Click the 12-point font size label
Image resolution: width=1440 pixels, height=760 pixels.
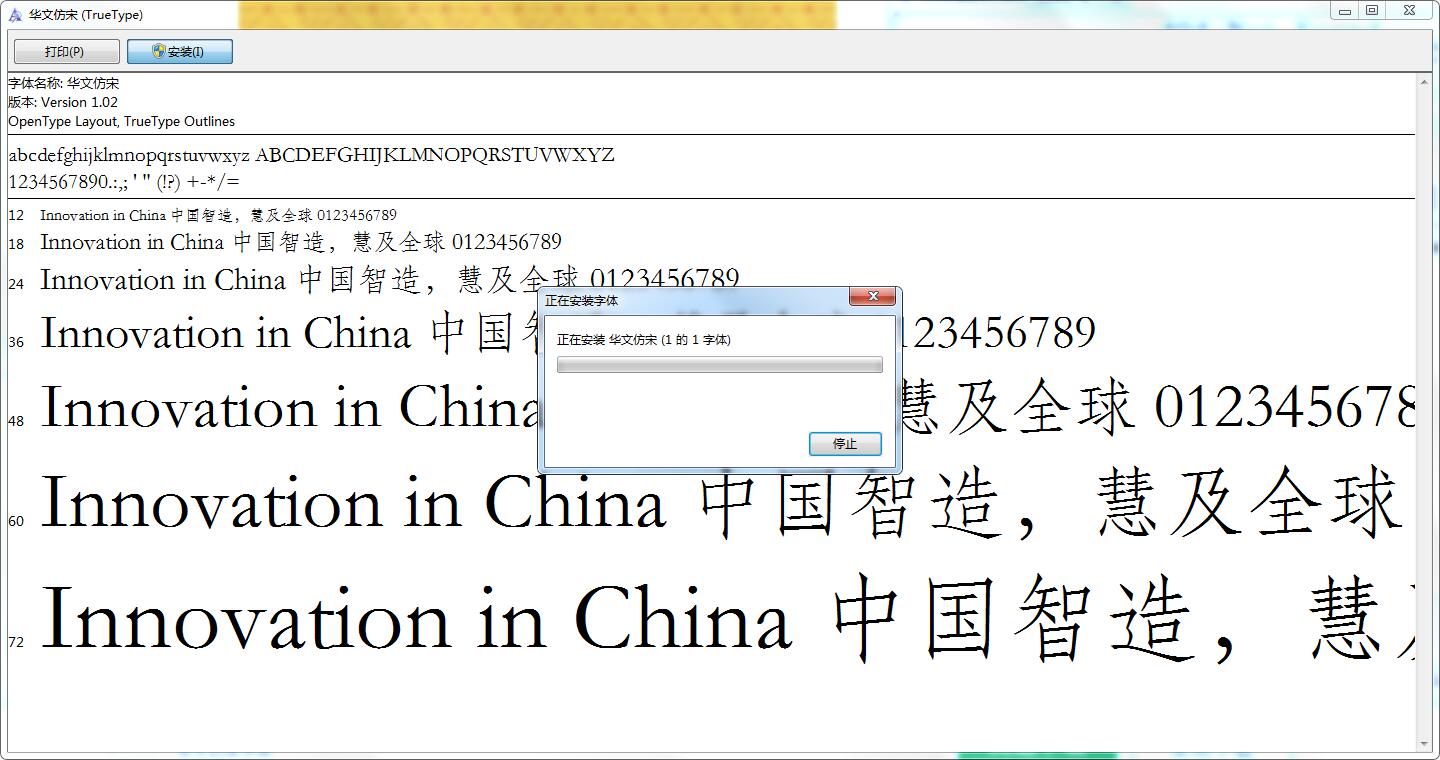coord(15,215)
